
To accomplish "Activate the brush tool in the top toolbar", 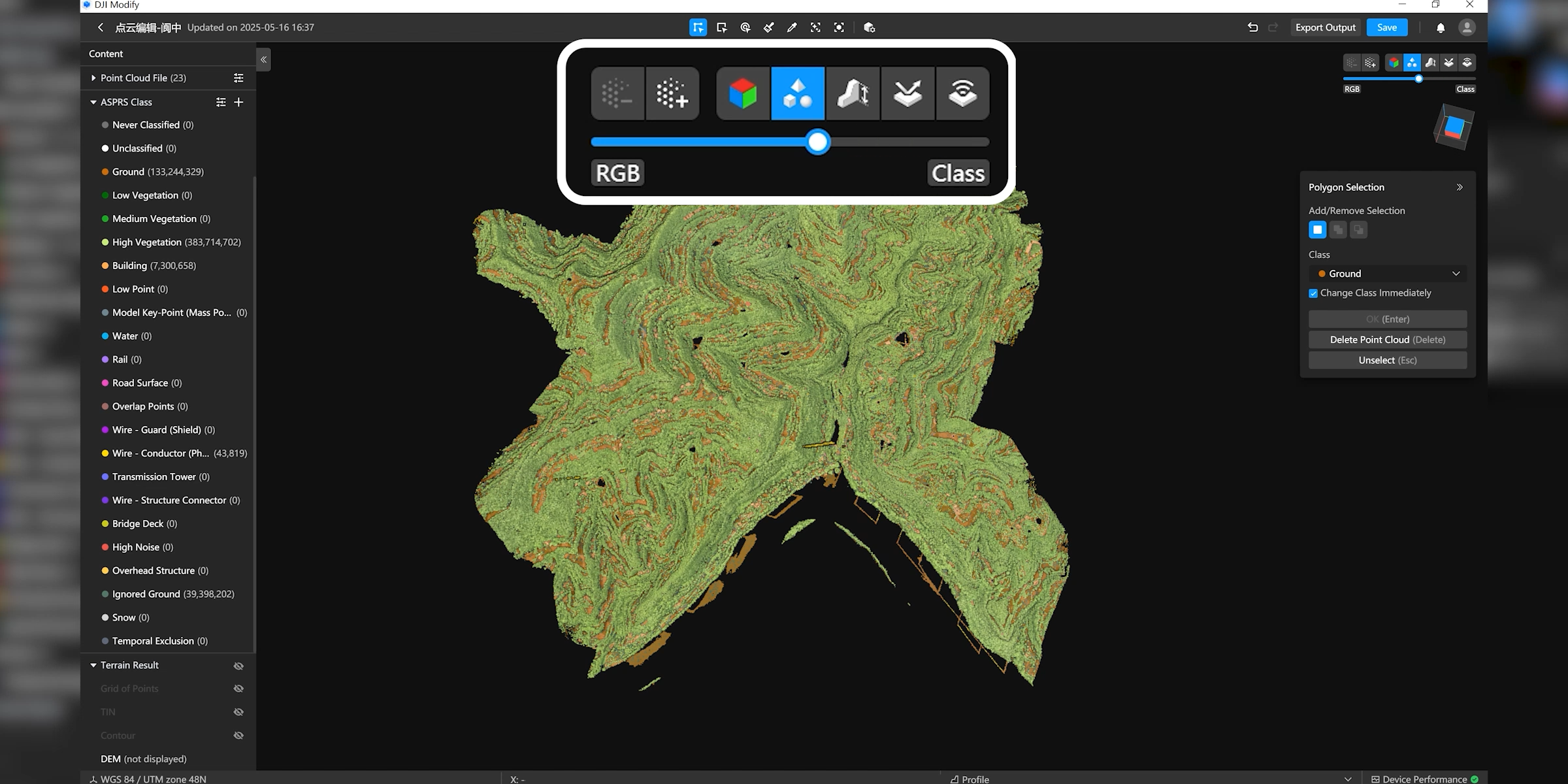I will click(x=768, y=27).
